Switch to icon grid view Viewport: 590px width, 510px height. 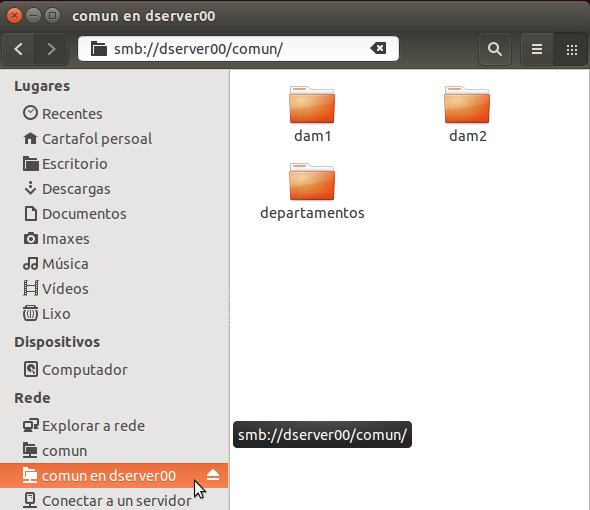click(572, 49)
